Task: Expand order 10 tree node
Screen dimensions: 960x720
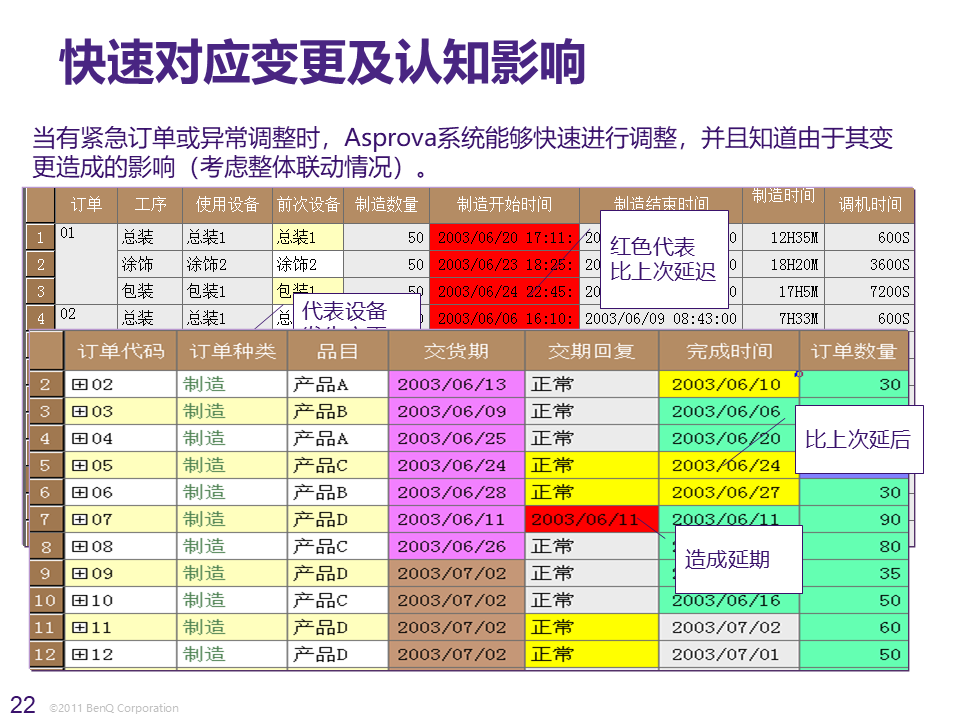Action: point(79,600)
